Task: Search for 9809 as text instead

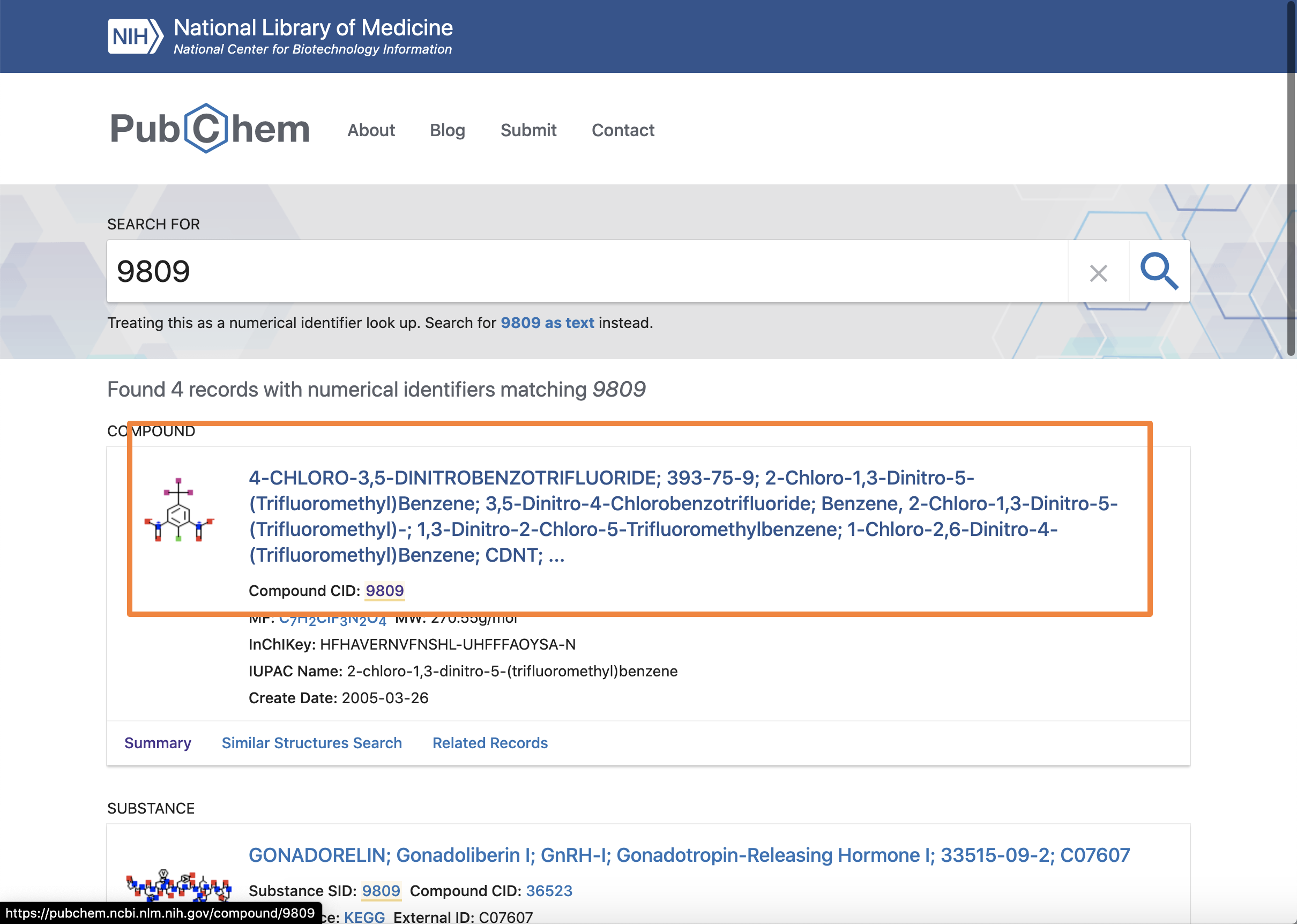Action: click(x=547, y=323)
